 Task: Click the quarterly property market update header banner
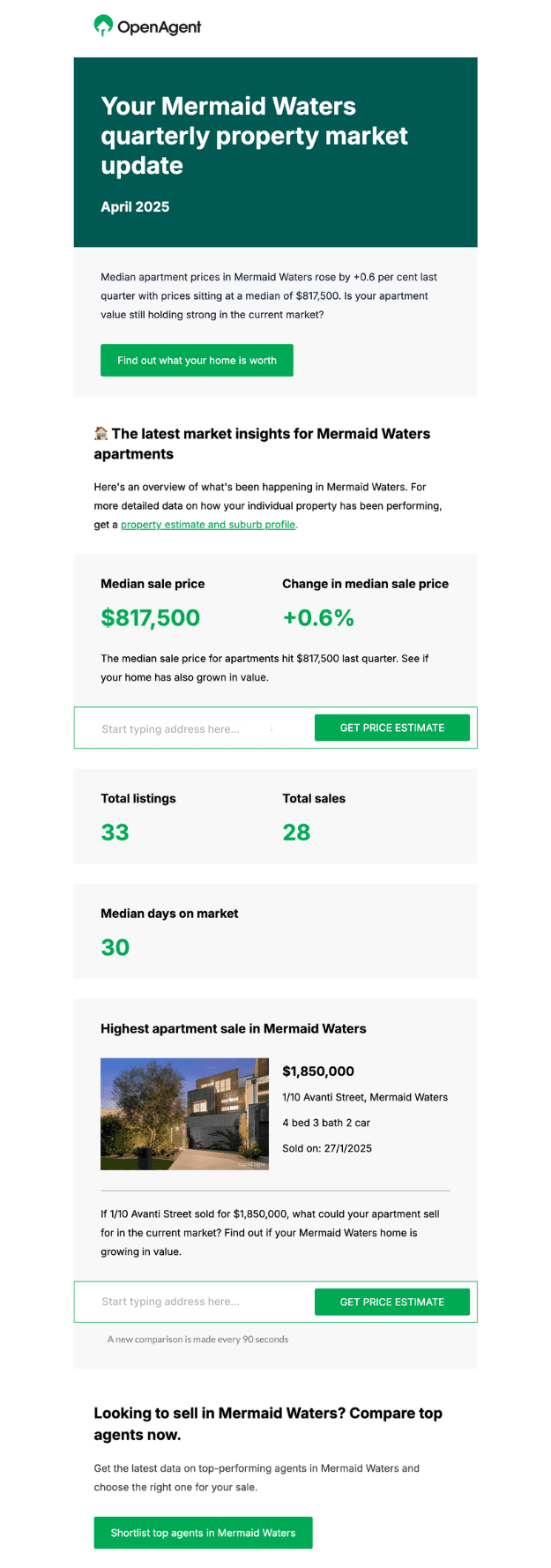(275, 152)
